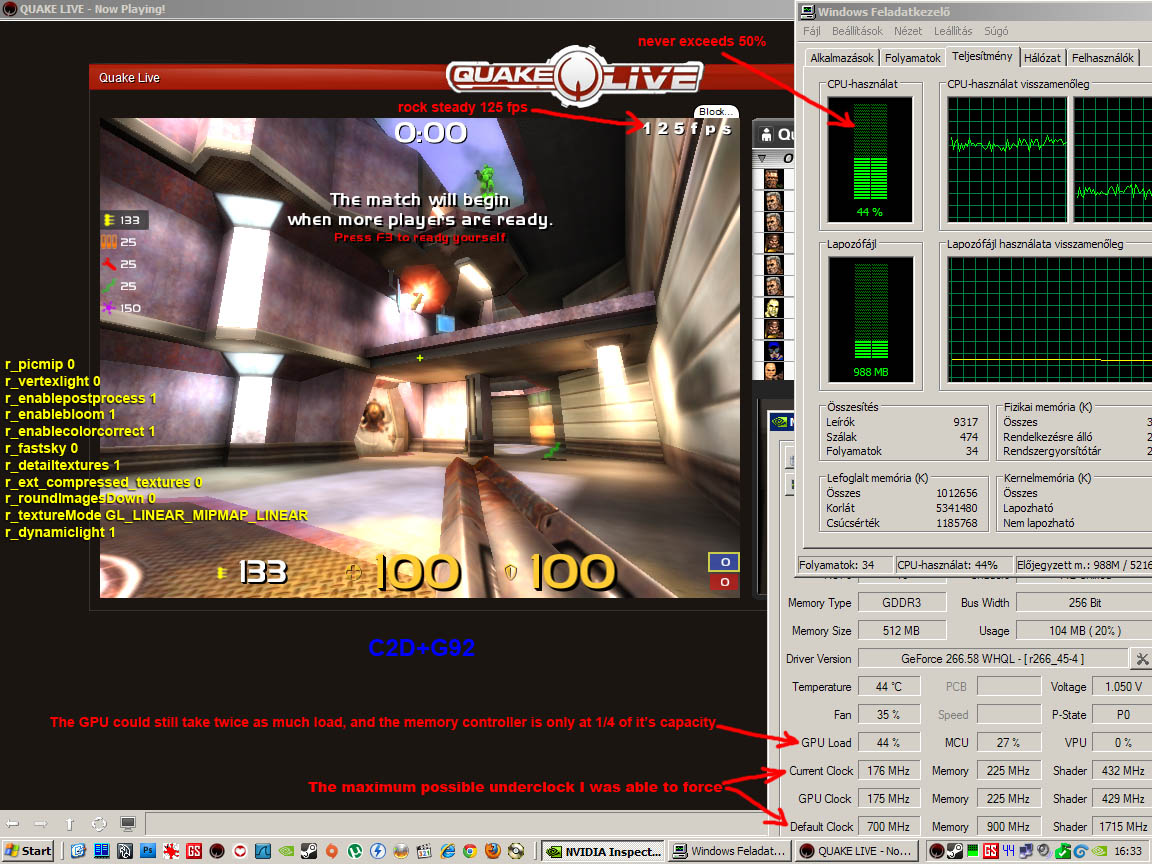This screenshot has height=864, width=1152.
Task: Open the Beállítások menu in Task Manager
Action: pyautogui.click(x=857, y=31)
